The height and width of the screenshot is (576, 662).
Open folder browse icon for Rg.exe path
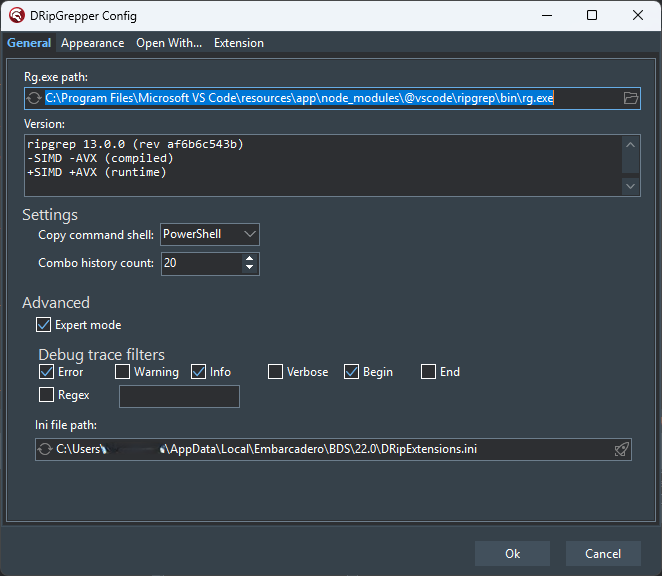click(631, 98)
